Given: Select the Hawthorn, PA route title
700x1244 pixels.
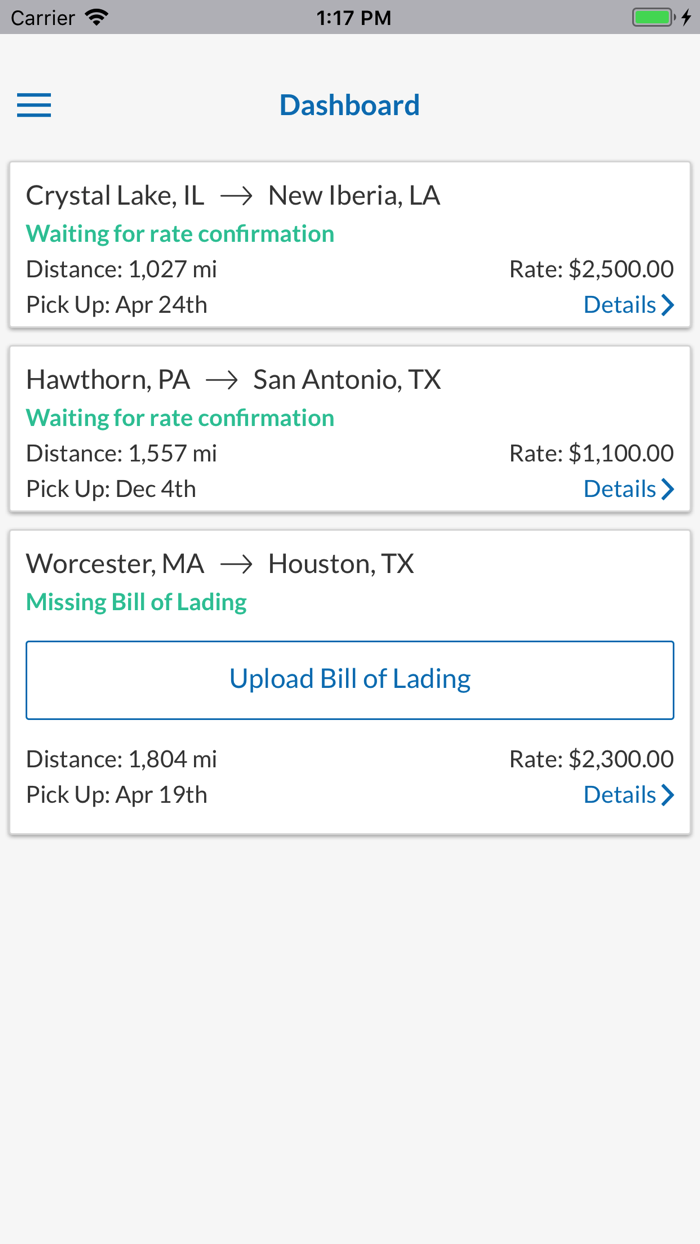Looking at the screenshot, I should (x=233, y=379).
